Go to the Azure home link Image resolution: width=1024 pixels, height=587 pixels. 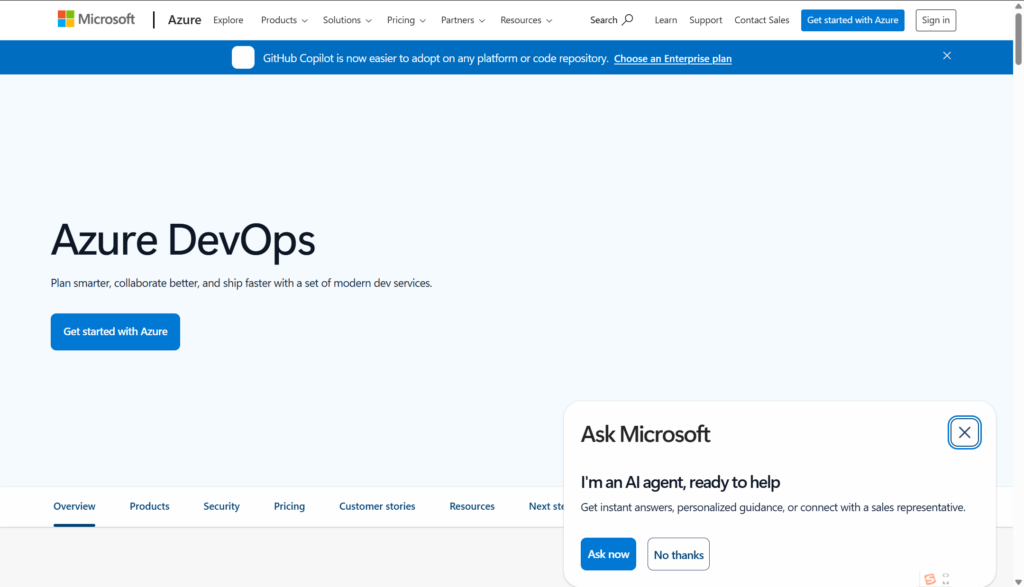pyautogui.click(x=184, y=20)
